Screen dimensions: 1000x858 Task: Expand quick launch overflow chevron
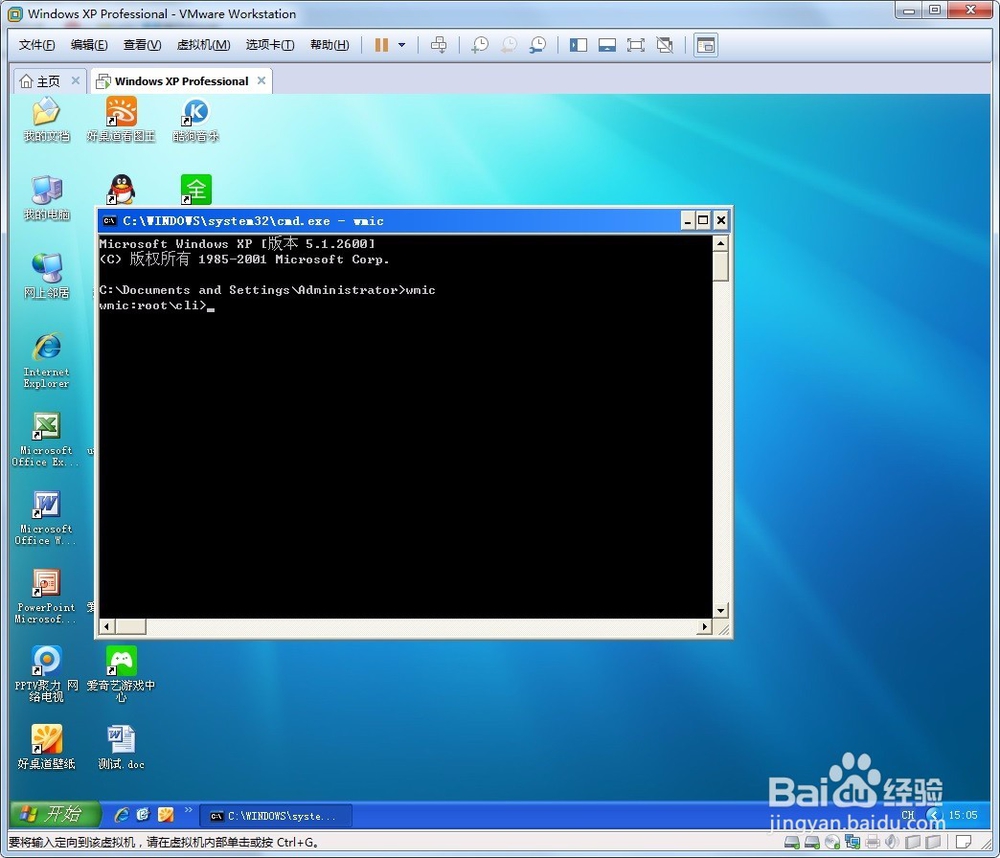tap(188, 810)
